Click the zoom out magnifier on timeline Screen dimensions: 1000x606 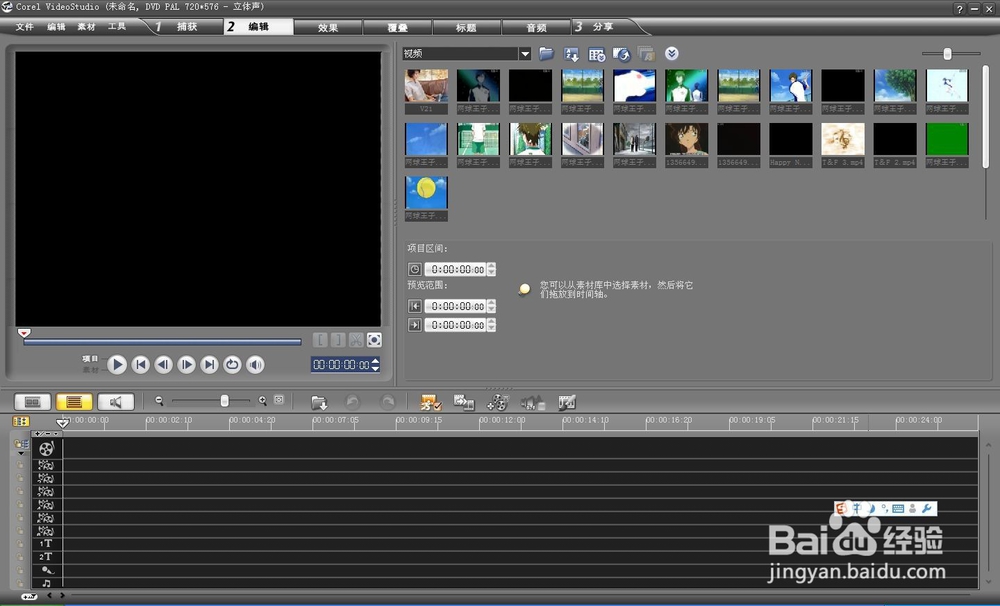click(159, 401)
